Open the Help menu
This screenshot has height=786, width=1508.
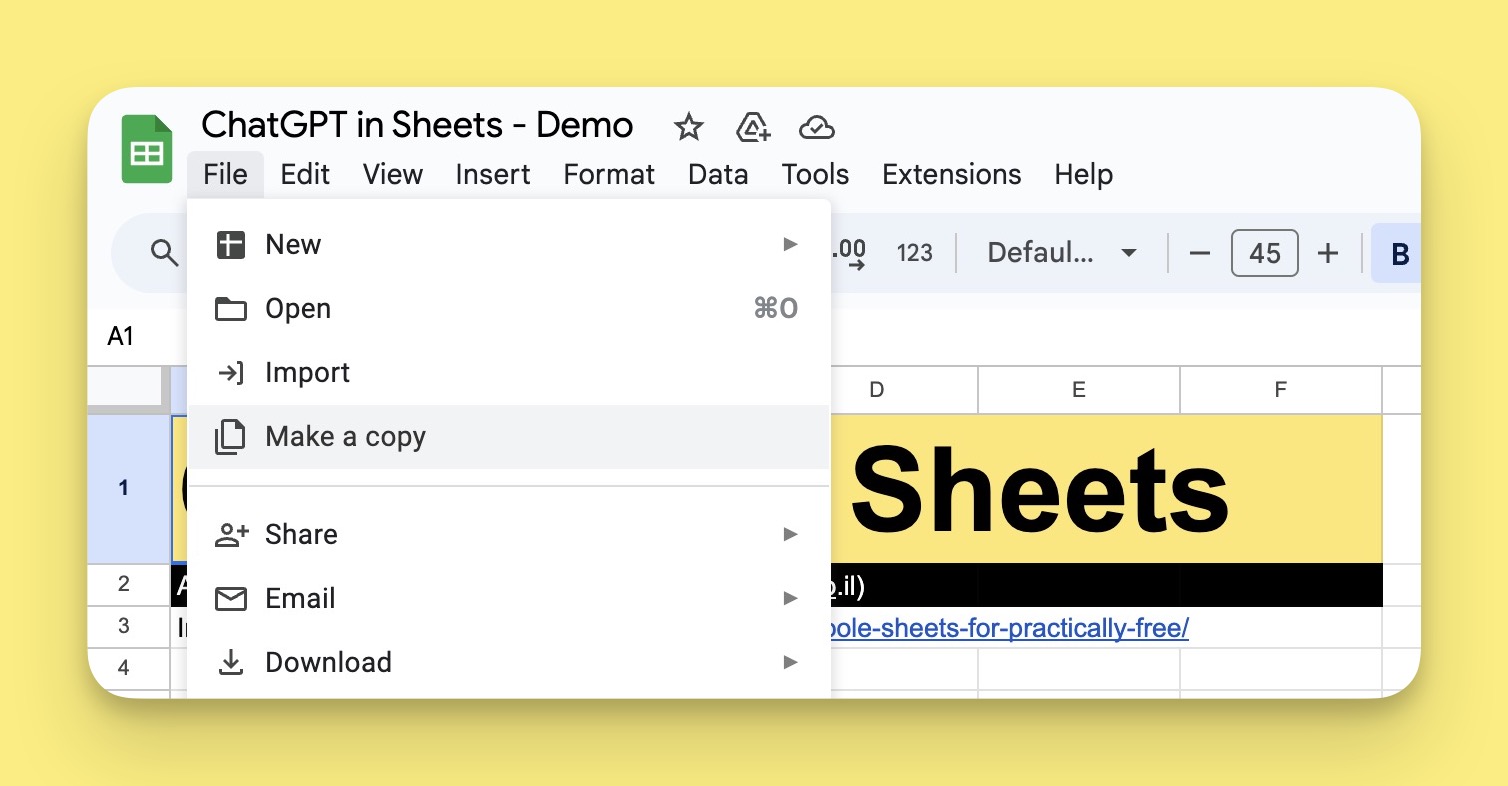click(1084, 174)
